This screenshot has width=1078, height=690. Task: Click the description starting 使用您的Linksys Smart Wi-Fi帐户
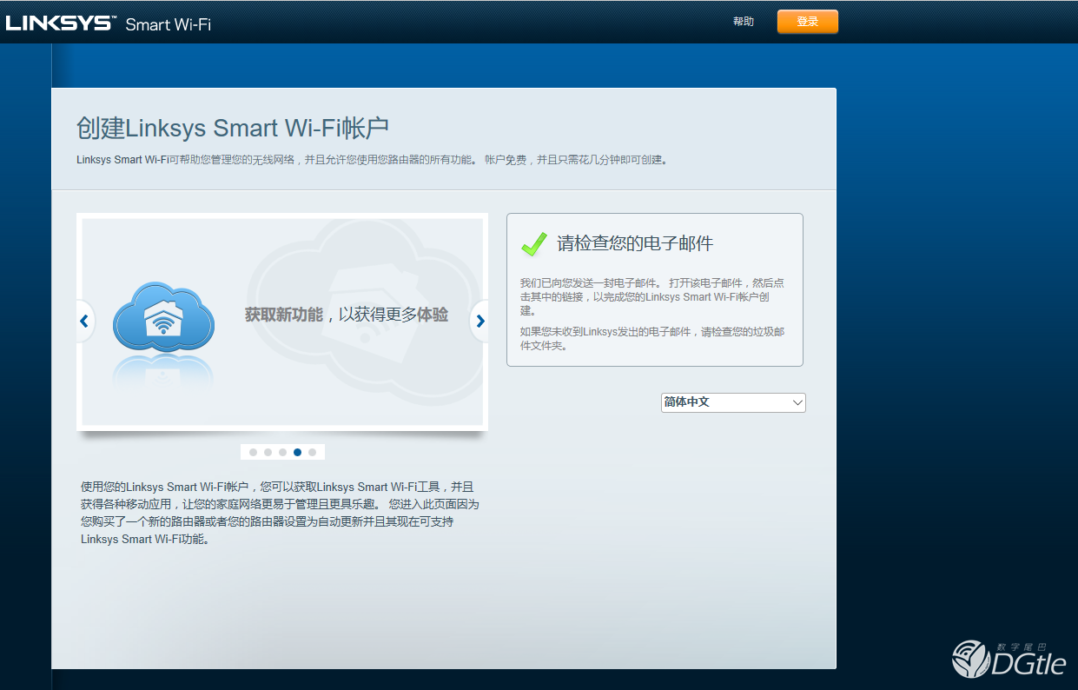(x=280, y=513)
